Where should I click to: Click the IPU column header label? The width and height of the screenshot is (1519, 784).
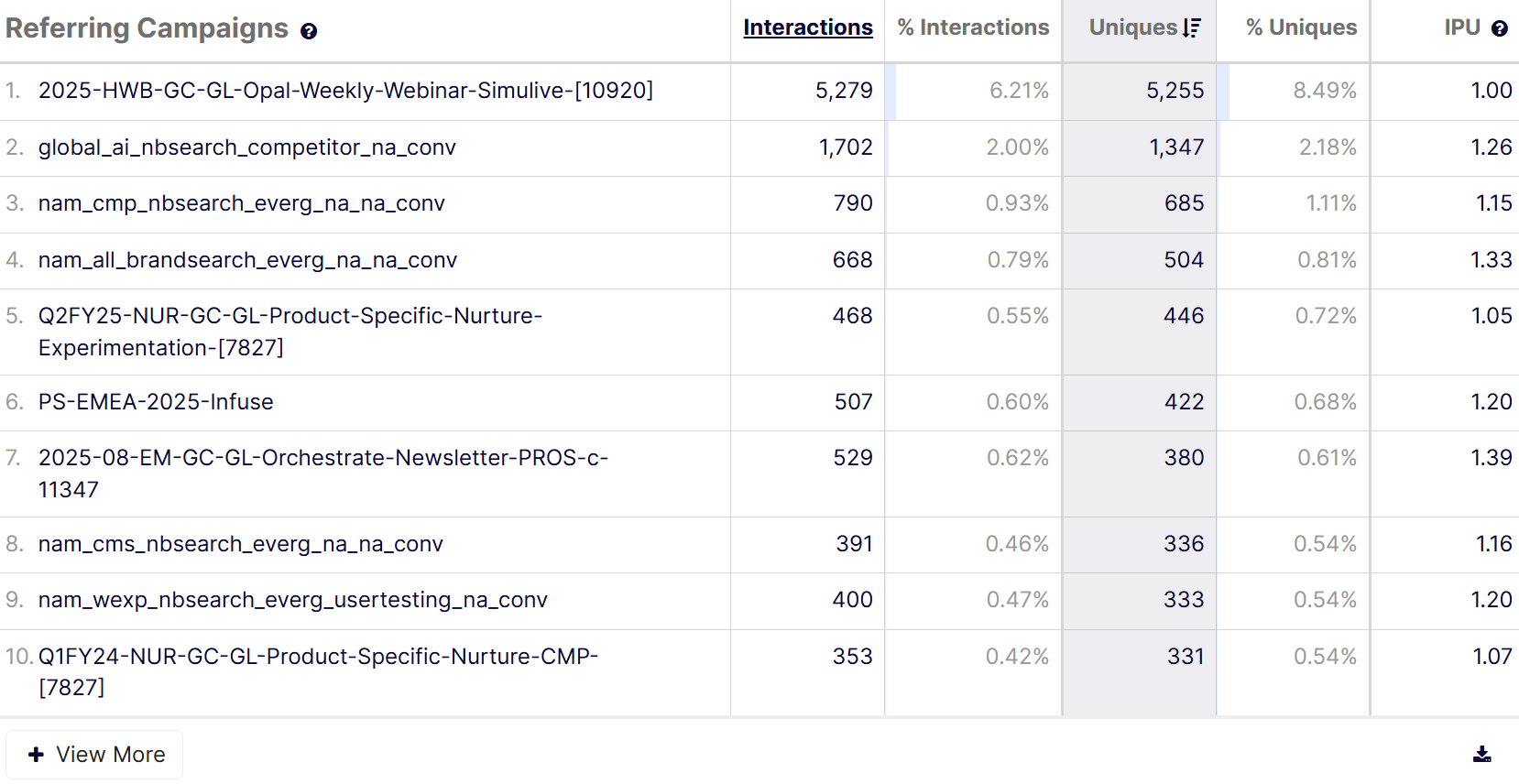point(1462,27)
